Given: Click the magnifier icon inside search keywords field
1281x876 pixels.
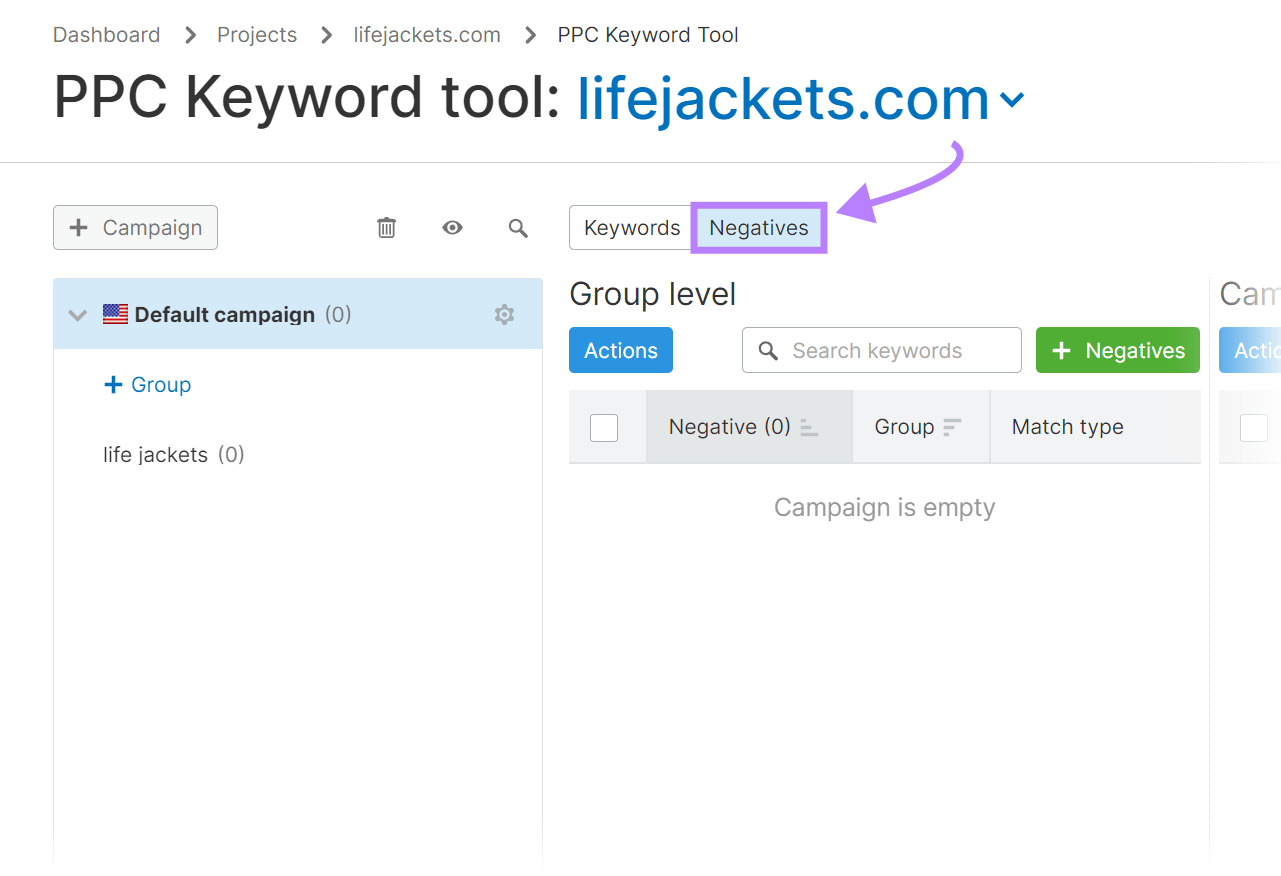Looking at the screenshot, I should (768, 350).
